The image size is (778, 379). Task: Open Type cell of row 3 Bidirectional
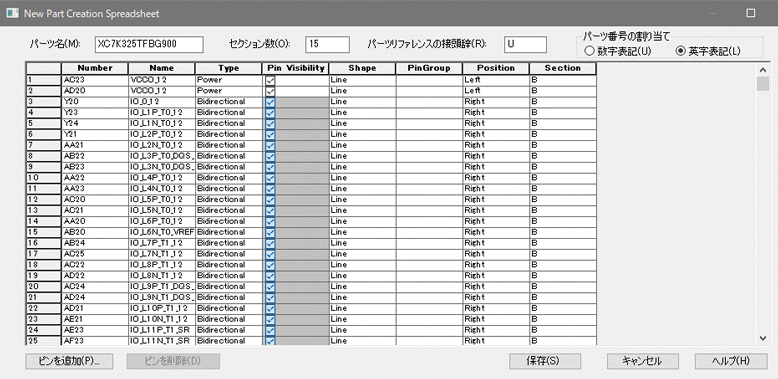[228, 101]
